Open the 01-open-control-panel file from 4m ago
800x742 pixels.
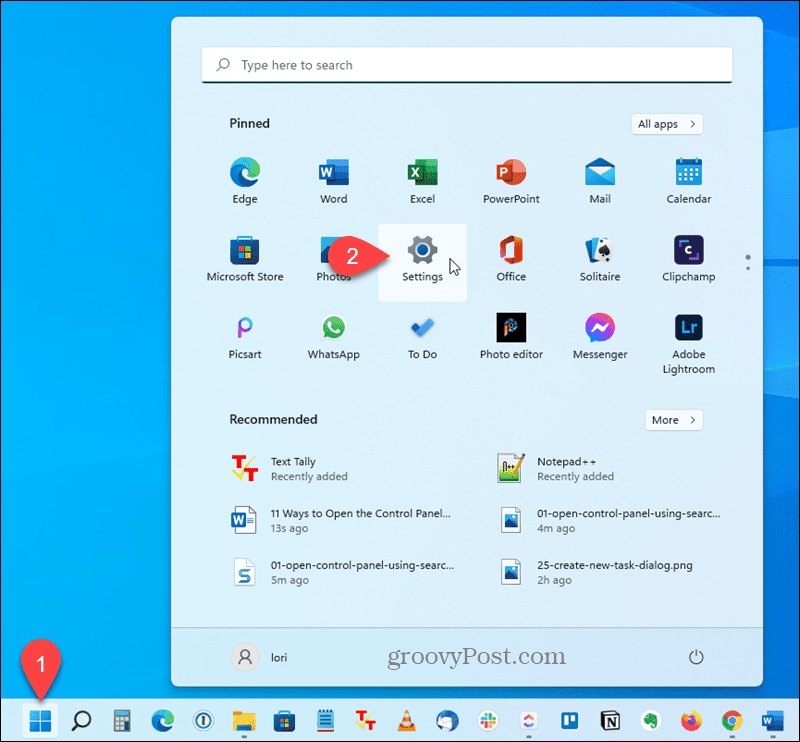(608, 521)
